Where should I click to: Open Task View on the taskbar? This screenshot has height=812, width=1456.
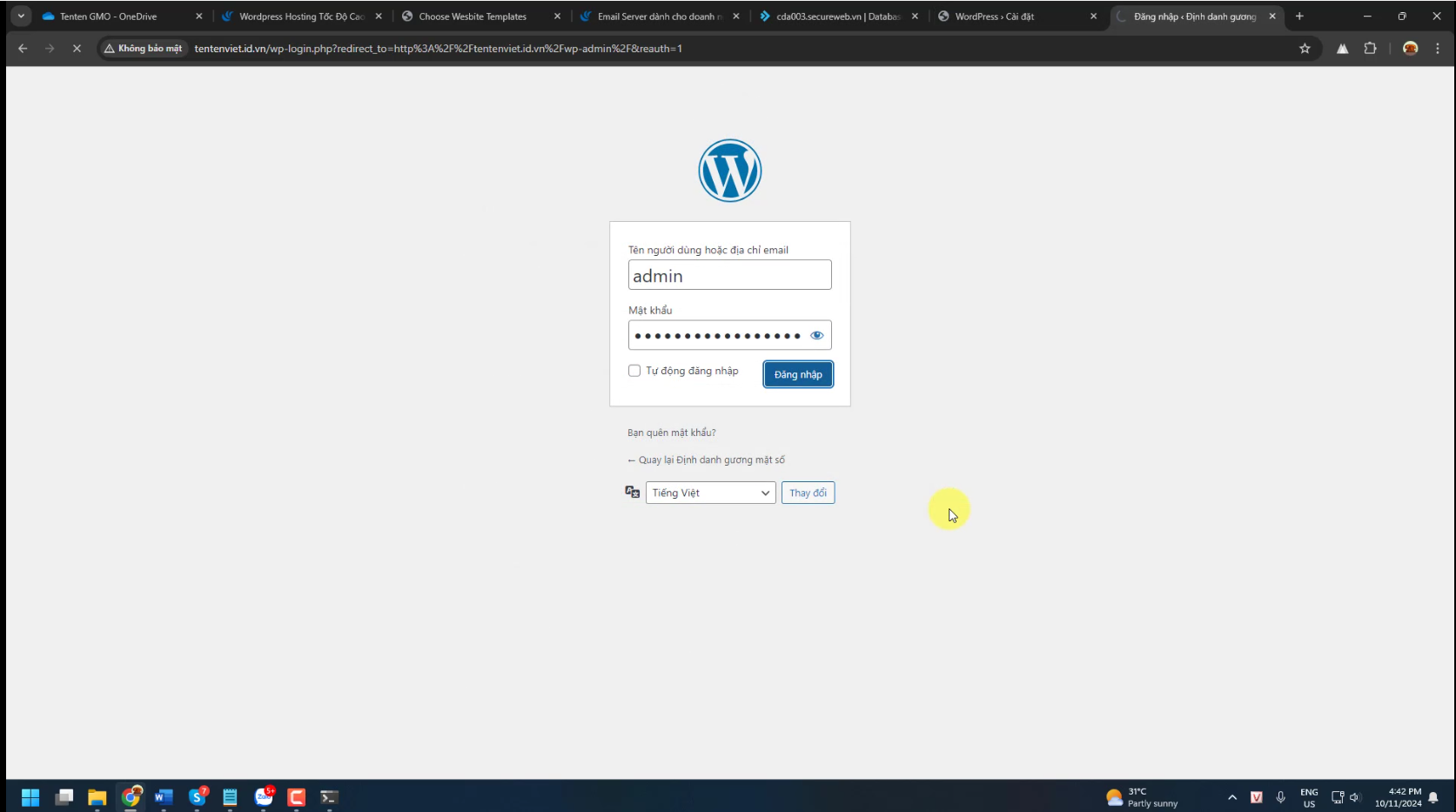pyautogui.click(x=64, y=796)
